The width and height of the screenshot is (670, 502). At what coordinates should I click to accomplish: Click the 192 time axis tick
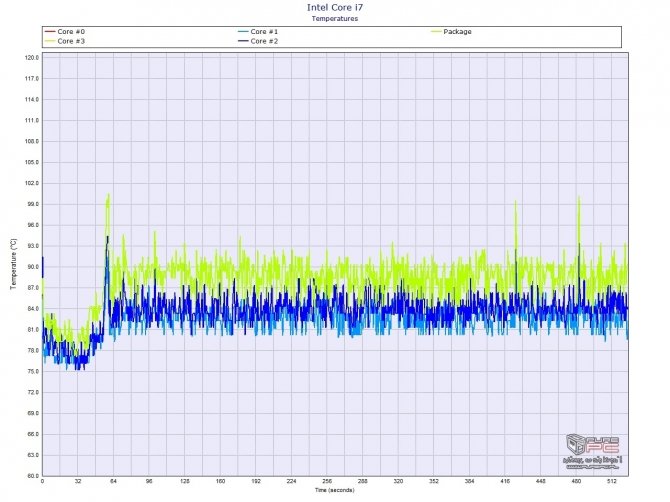tap(256, 481)
